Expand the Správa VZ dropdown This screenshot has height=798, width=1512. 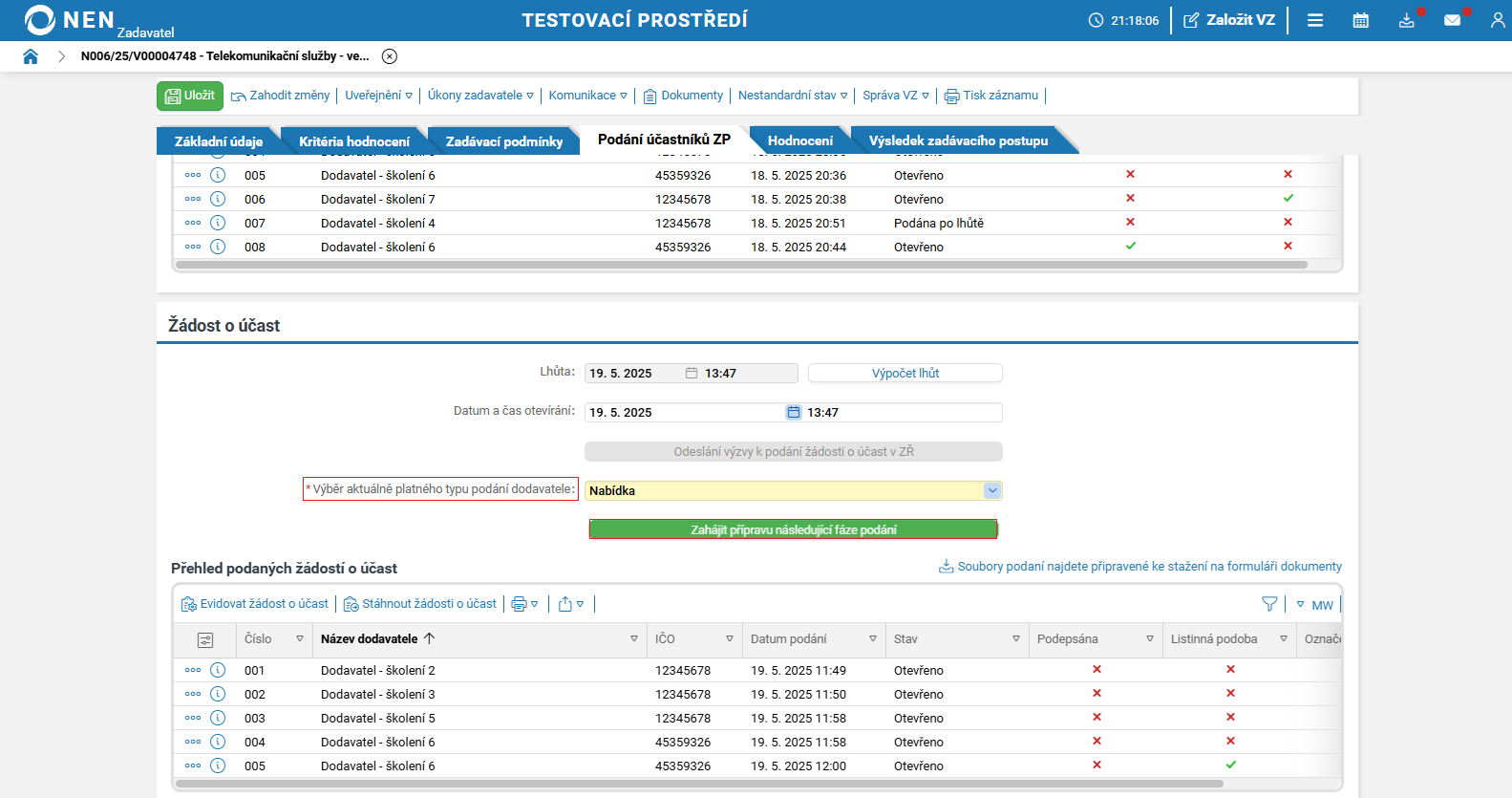tap(895, 96)
